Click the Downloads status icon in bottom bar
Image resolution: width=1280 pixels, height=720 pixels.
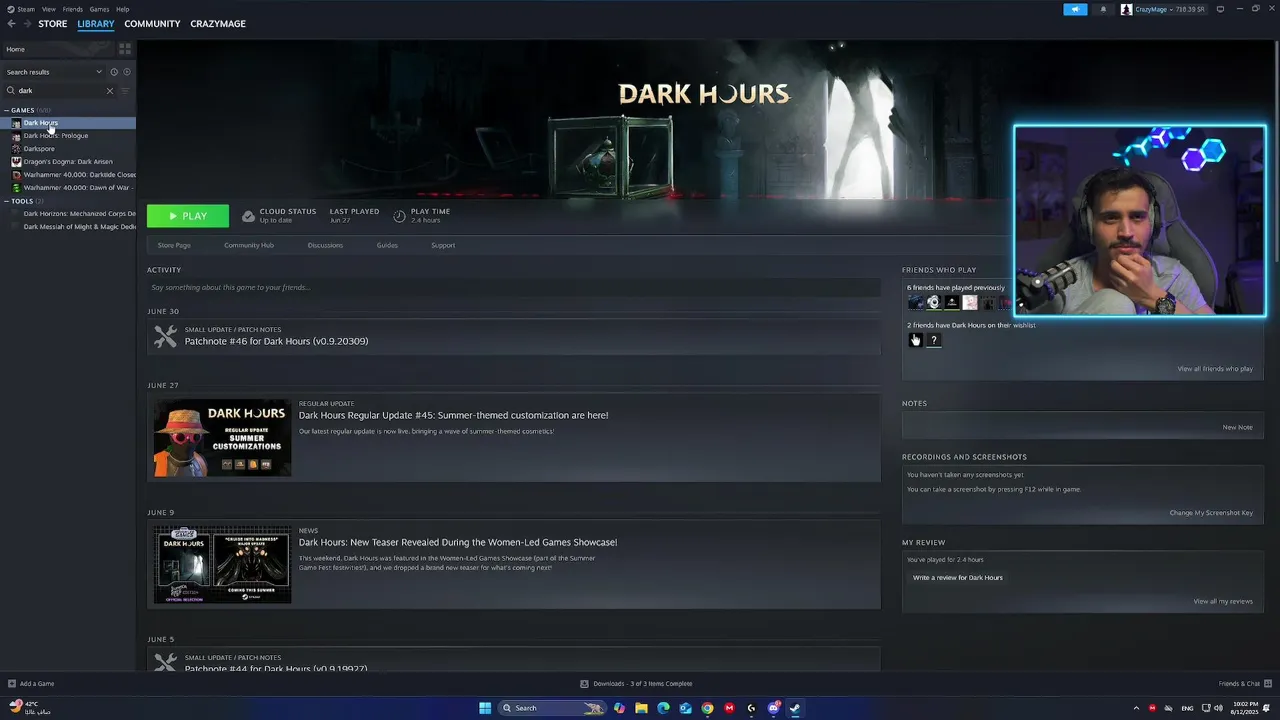coord(585,684)
